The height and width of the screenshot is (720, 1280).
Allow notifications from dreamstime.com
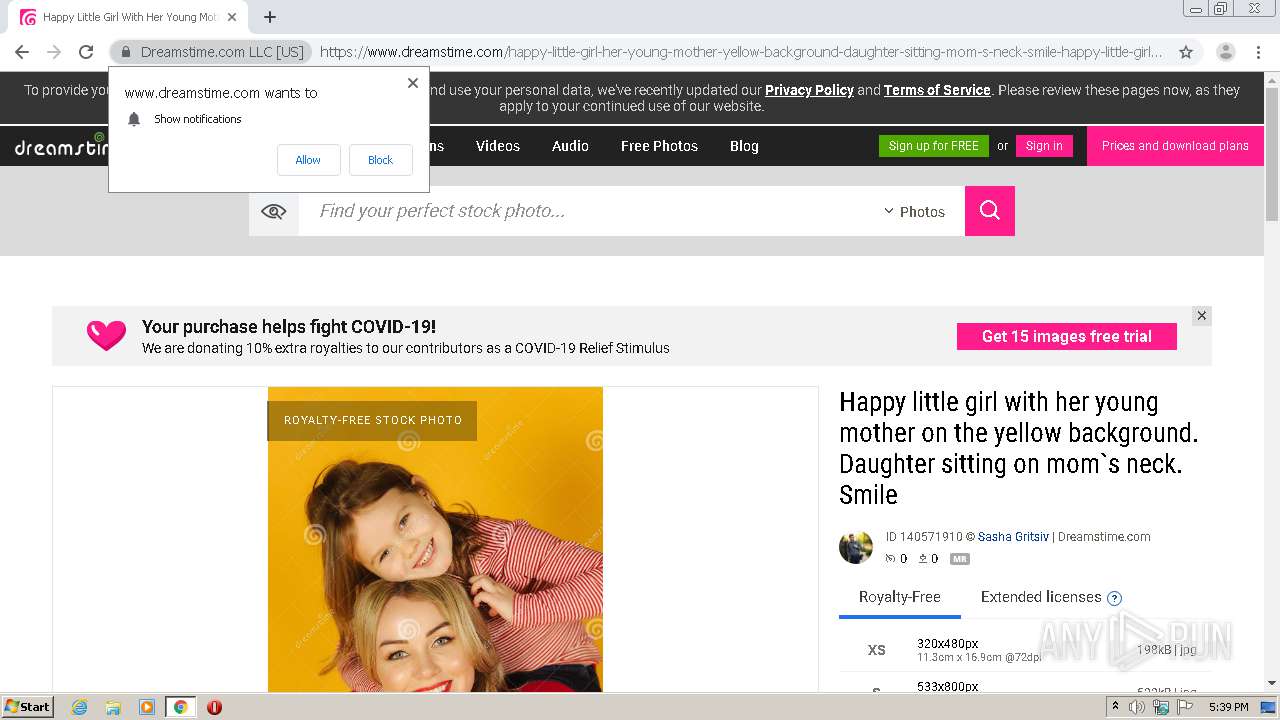308,160
